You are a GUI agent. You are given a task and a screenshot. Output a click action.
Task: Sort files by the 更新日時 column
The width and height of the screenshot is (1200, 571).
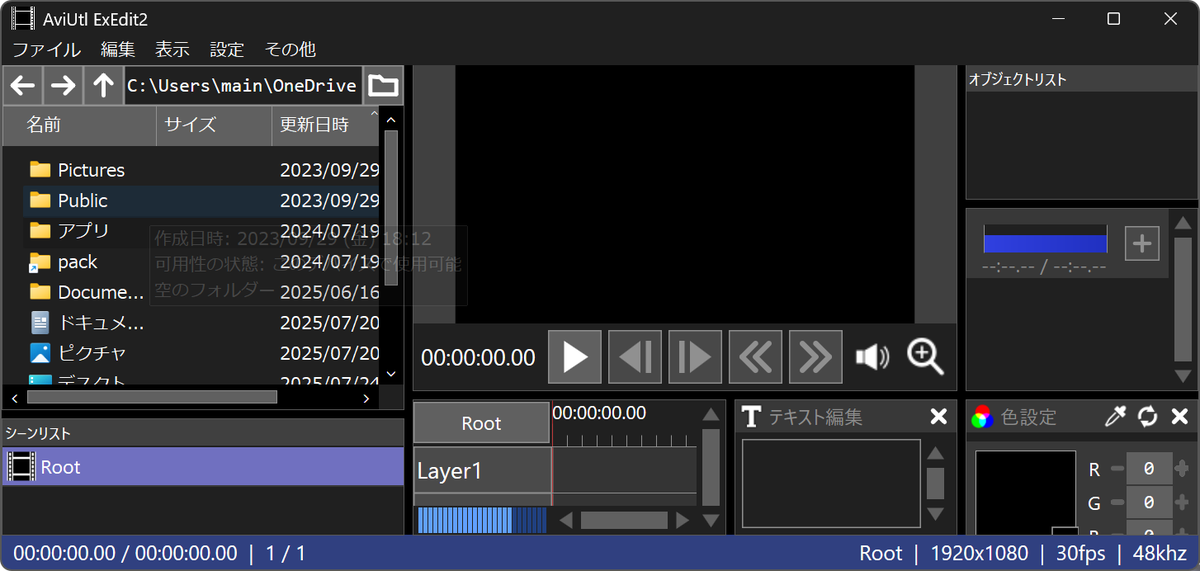point(325,125)
